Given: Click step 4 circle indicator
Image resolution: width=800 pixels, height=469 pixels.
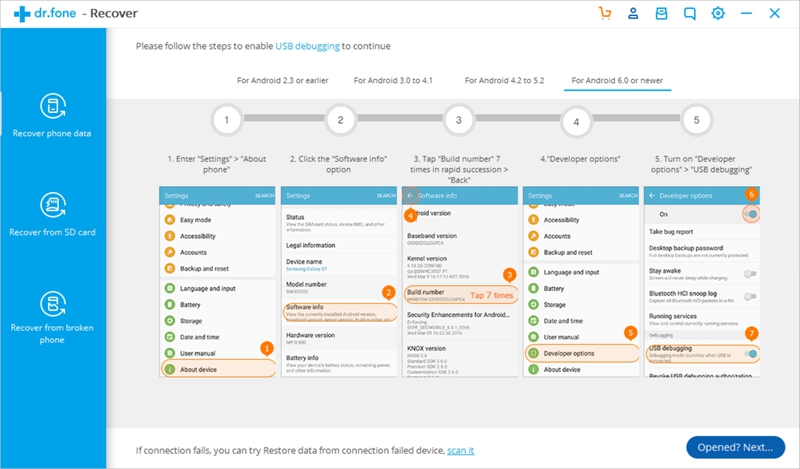Looking at the screenshot, I should [x=576, y=122].
